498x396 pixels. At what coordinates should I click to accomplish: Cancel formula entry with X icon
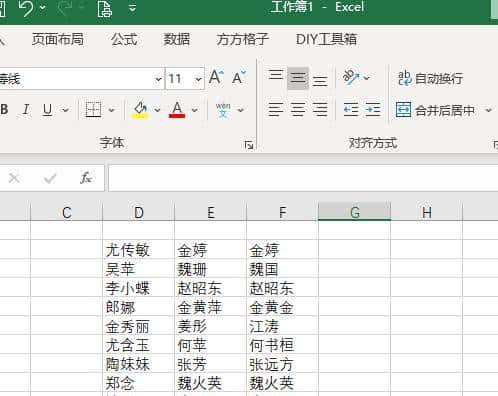[x=14, y=178]
